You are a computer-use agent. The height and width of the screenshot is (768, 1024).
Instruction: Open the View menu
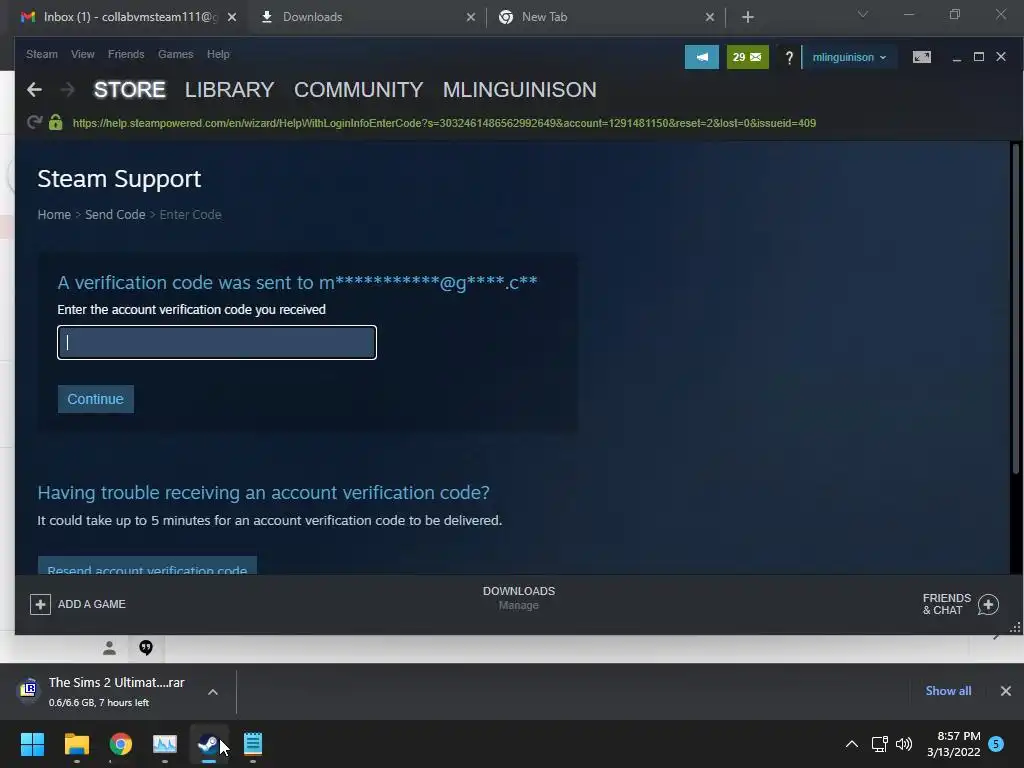pyautogui.click(x=82, y=54)
